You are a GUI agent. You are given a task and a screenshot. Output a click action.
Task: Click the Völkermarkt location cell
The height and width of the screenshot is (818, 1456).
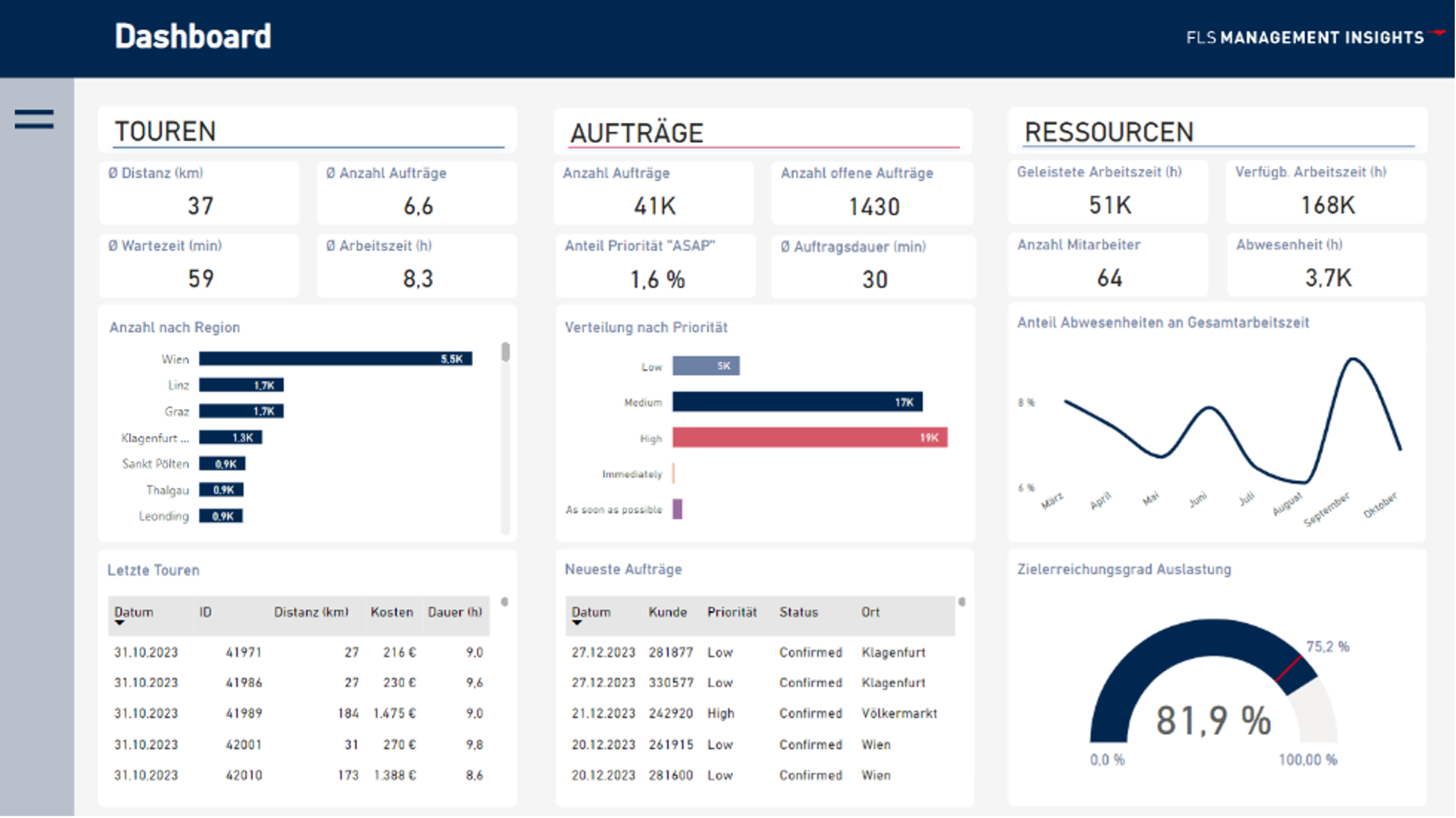click(x=898, y=713)
